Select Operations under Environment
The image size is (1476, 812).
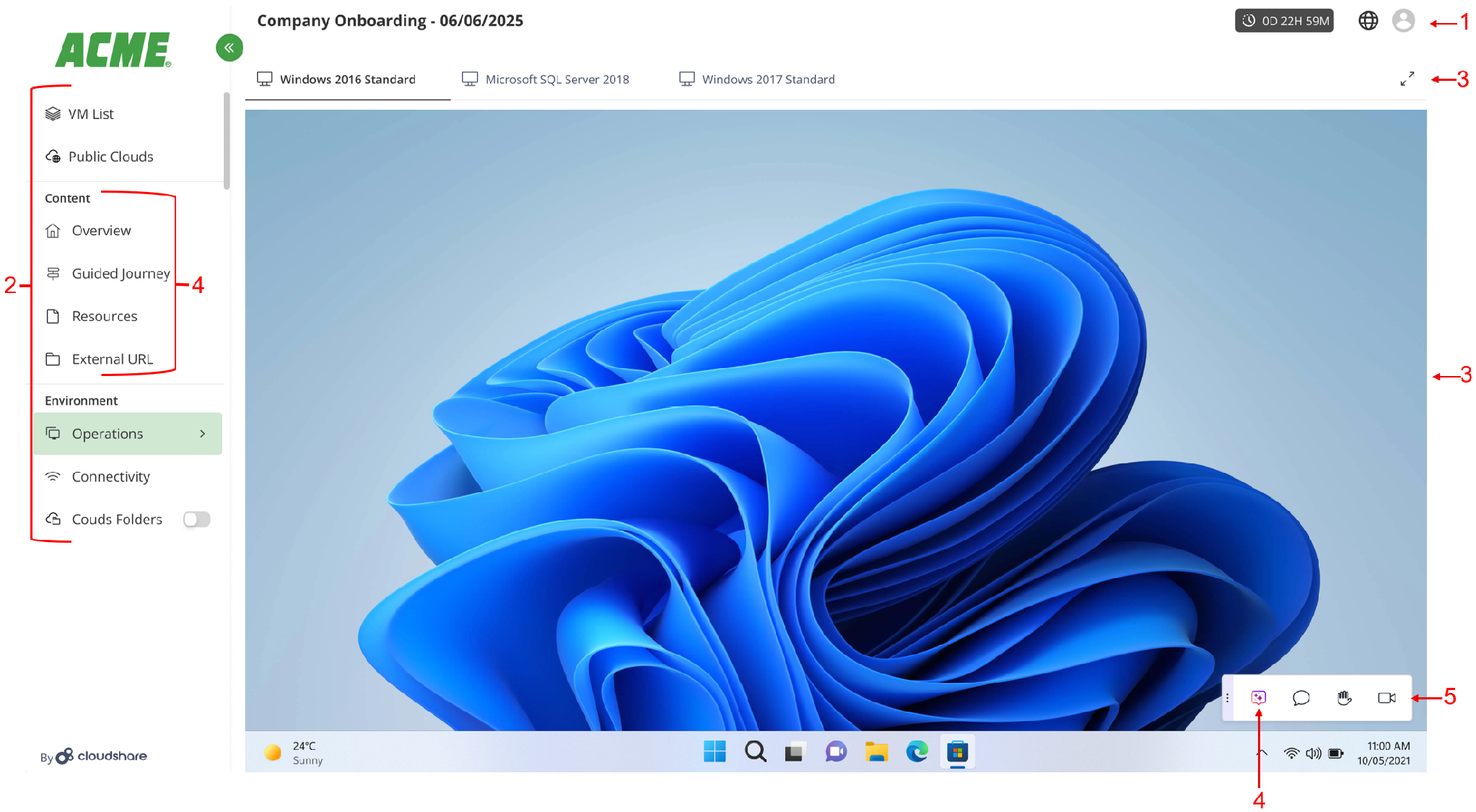[x=128, y=433]
